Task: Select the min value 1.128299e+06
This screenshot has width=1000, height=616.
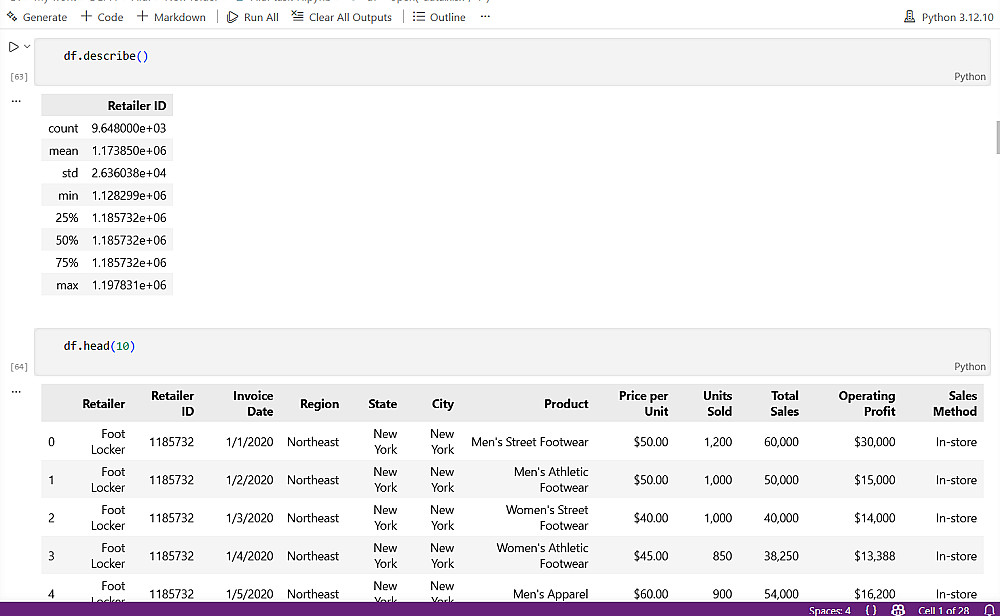Action: tap(129, 196)
